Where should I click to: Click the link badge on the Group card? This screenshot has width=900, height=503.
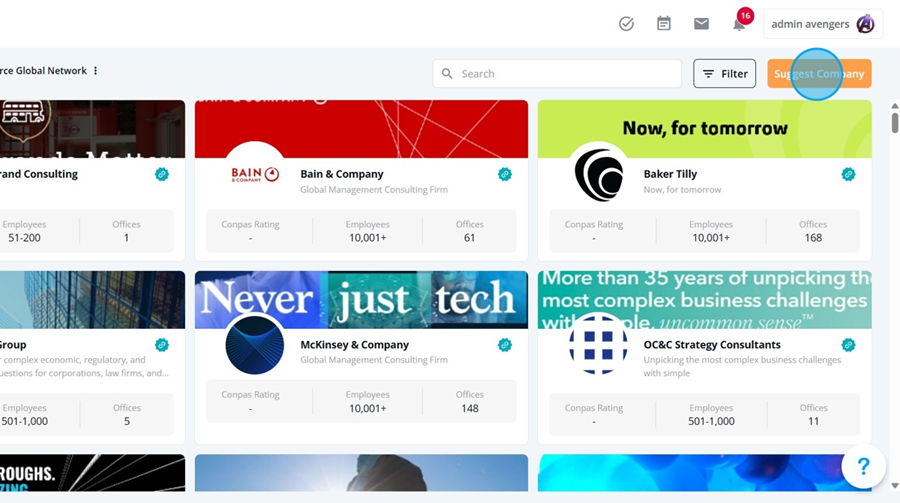[162, 345]
